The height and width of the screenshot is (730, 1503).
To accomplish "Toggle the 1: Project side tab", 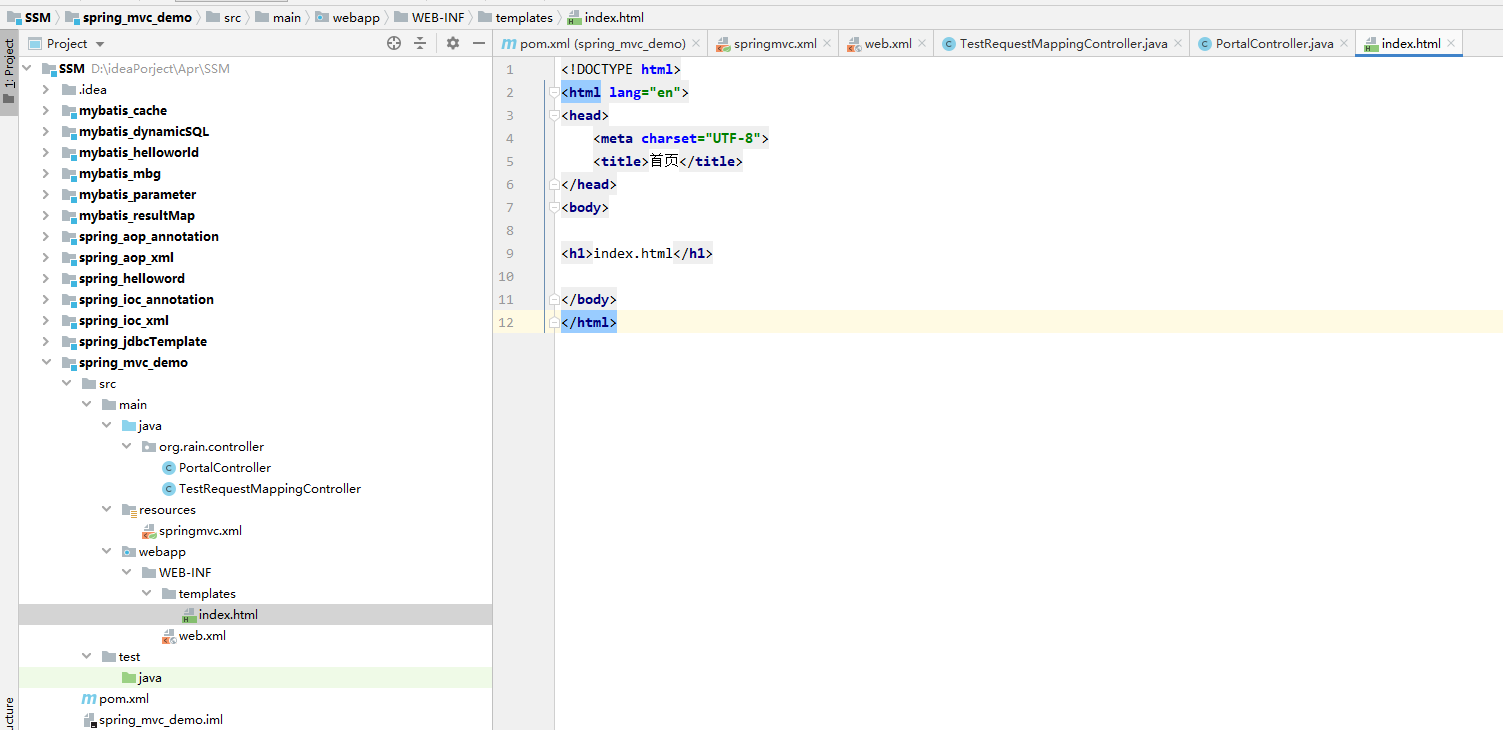I will [9, 72].
